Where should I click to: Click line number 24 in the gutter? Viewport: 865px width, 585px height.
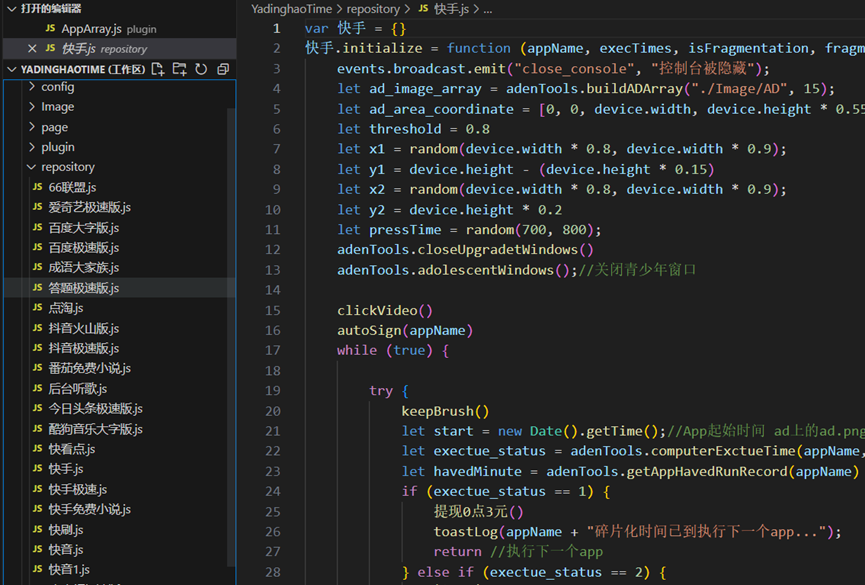click(273, 491)
